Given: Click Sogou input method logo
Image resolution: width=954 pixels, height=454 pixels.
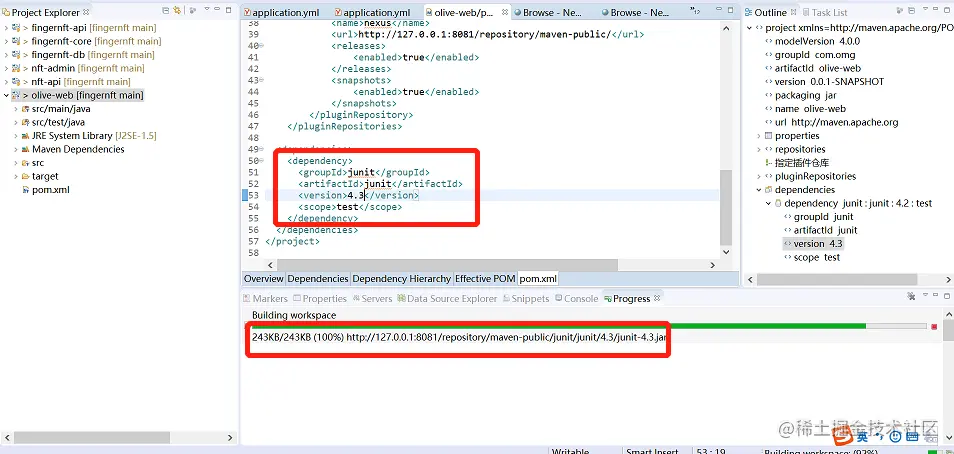Looking at the screenshot, I should pos(843,436).
